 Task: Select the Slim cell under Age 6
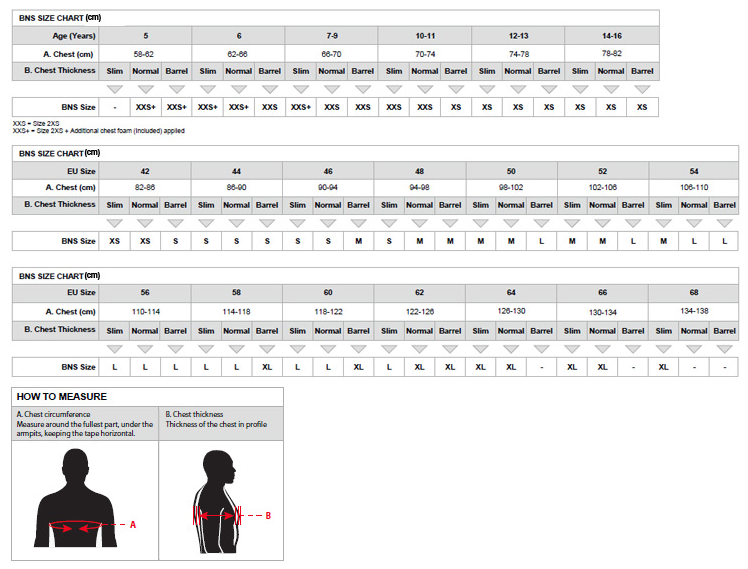pos(207,71)
